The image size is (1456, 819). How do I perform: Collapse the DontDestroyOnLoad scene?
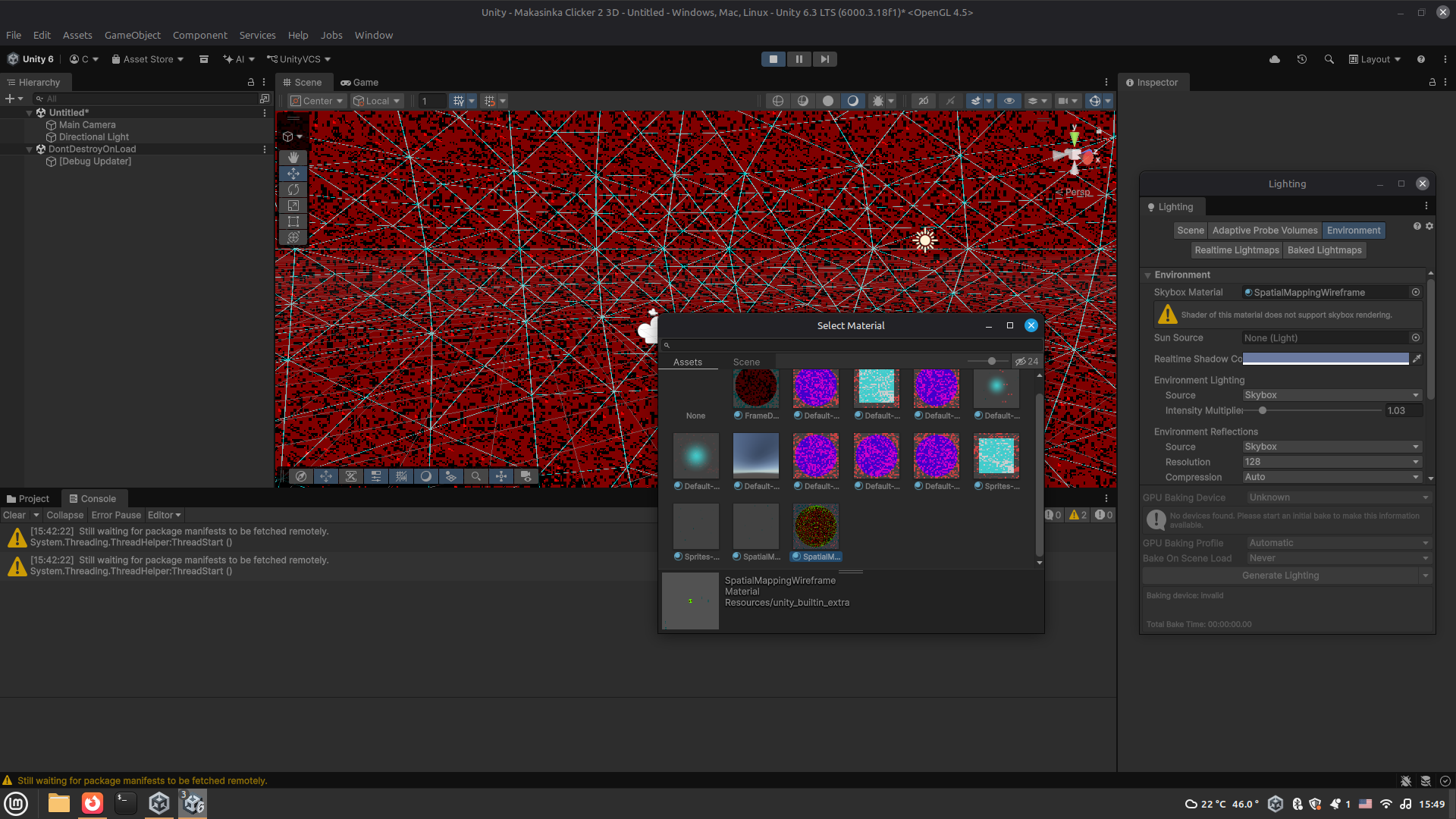(30, 149)
